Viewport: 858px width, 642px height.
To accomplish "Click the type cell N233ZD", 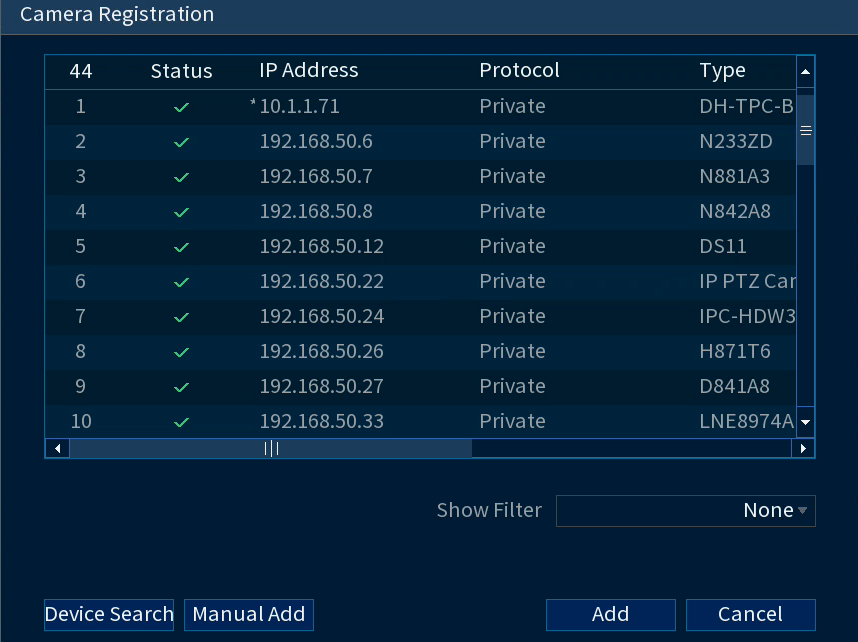I will pos(736,141).
